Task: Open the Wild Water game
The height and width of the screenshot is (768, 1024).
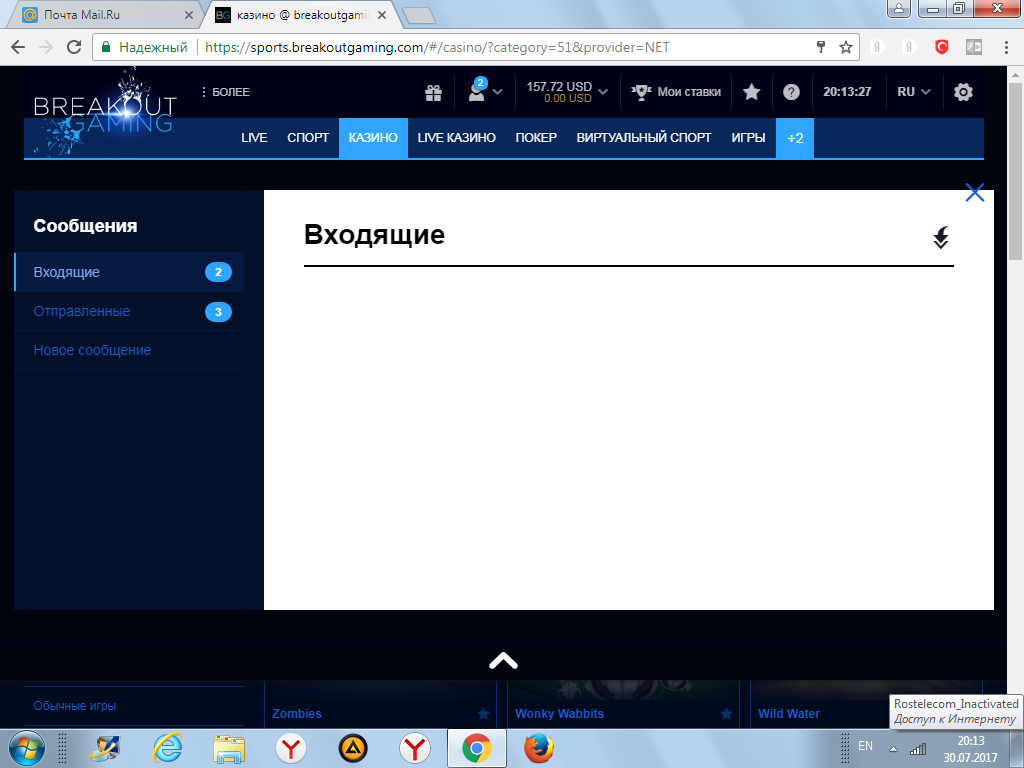Action: (789, 714)
